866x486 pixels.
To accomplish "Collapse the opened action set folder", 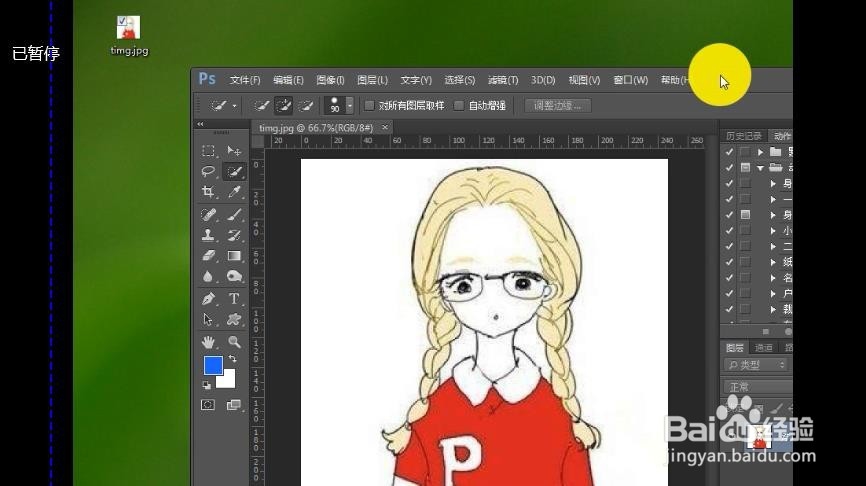I will [761, 167].
